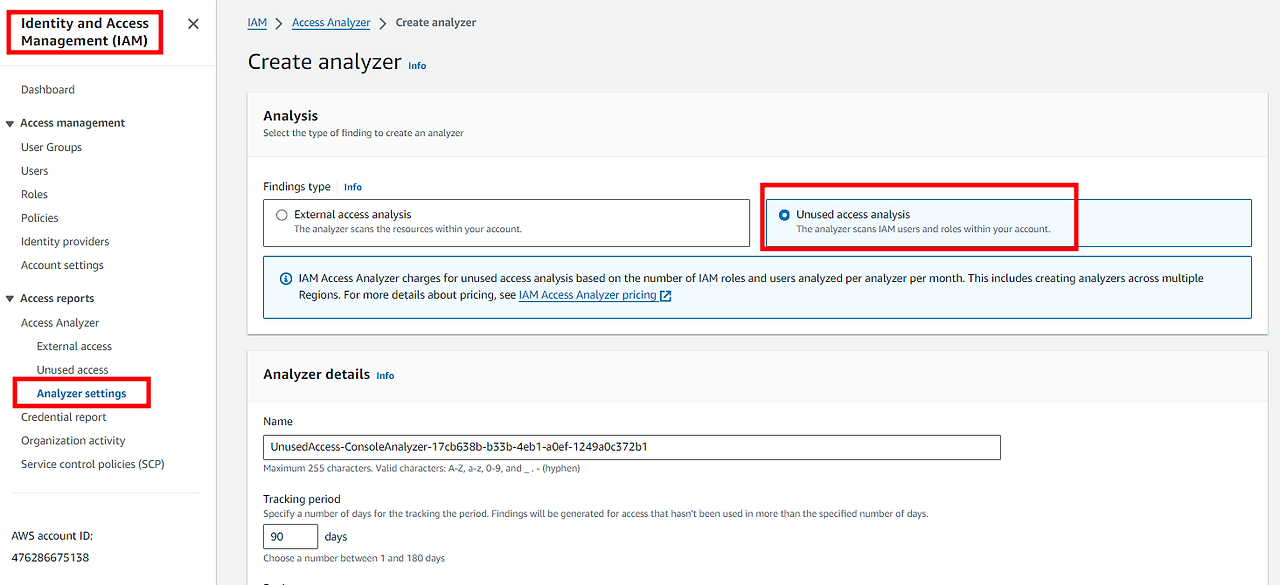Open the Roles page
This screenshot has height=585, width=1280.
[x=34, y=195]
